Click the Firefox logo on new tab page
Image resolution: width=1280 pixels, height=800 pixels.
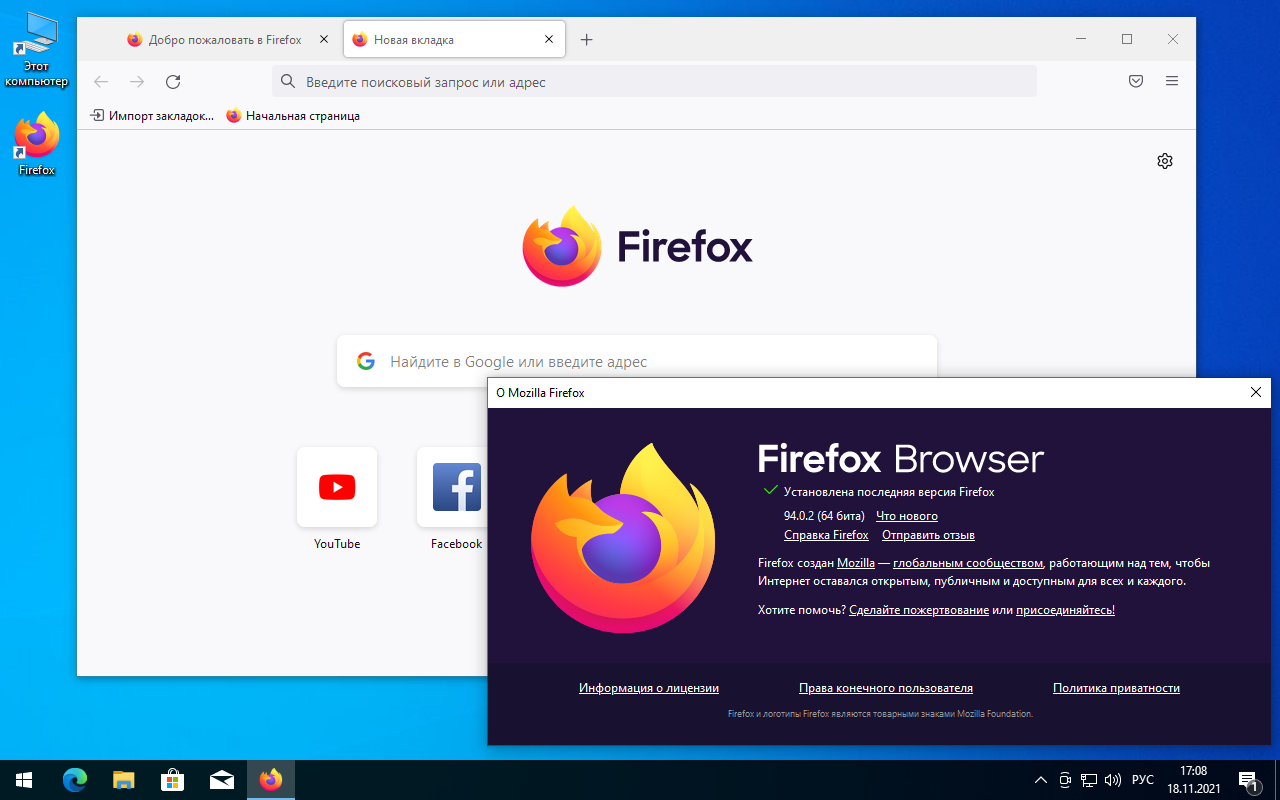637,246
